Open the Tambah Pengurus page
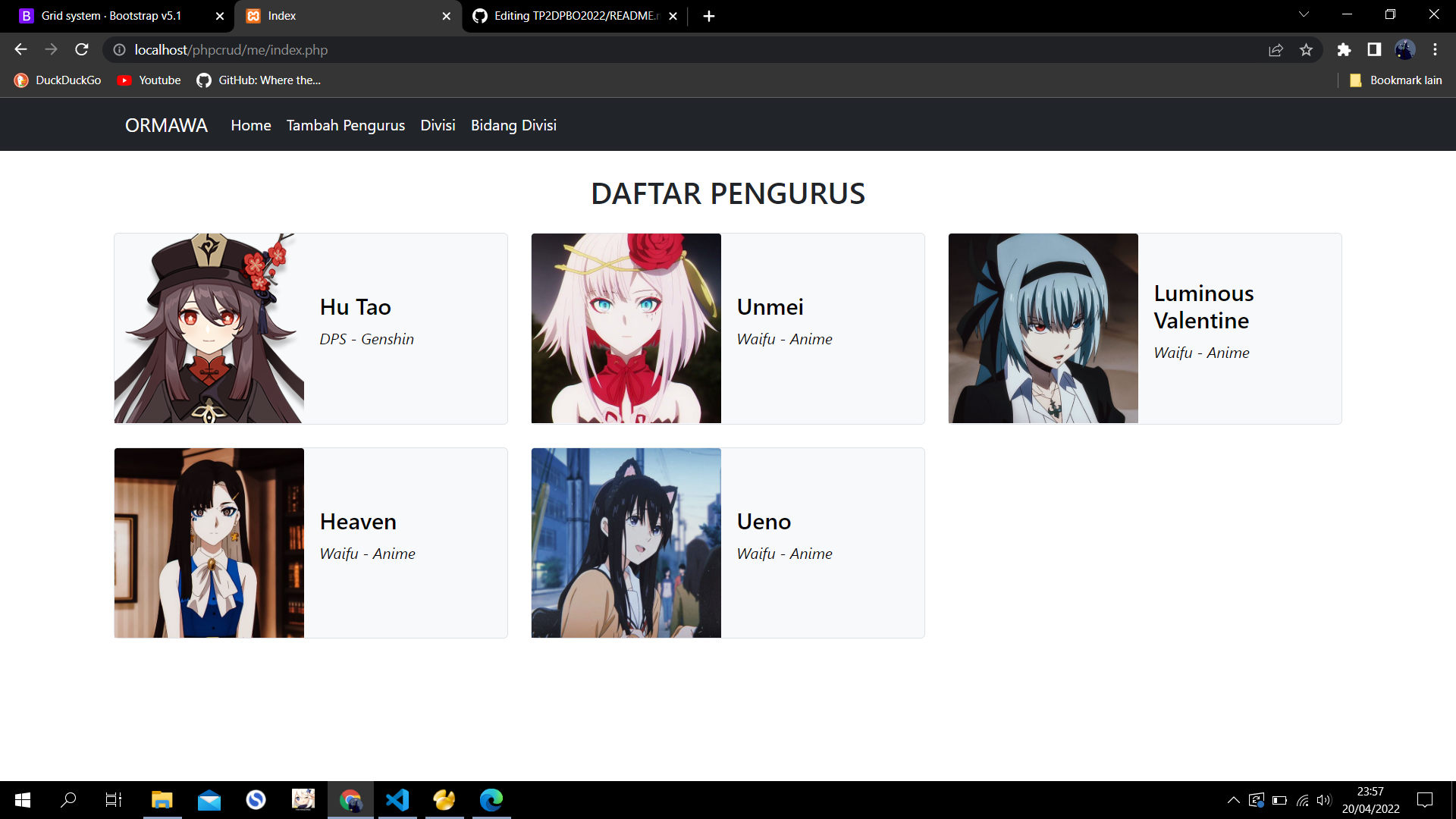Screen dimensions: 1456x819 pos(345,125)
